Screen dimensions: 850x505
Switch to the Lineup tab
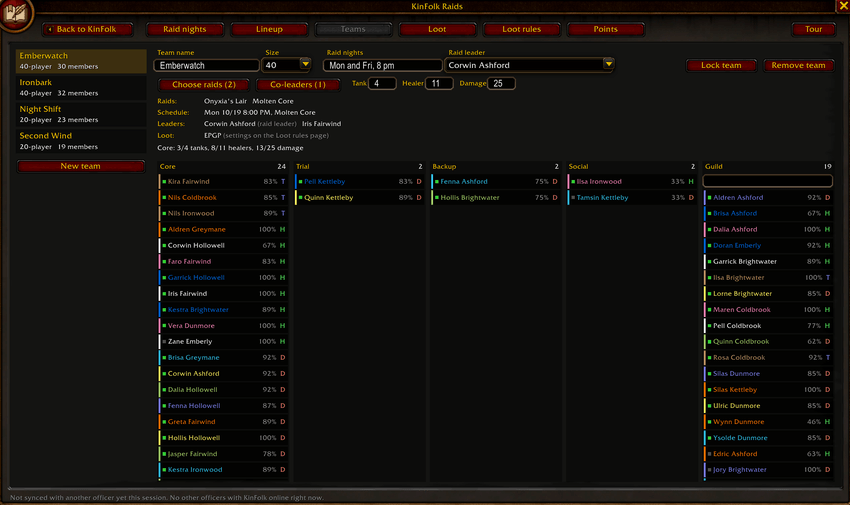coord(269,29)
